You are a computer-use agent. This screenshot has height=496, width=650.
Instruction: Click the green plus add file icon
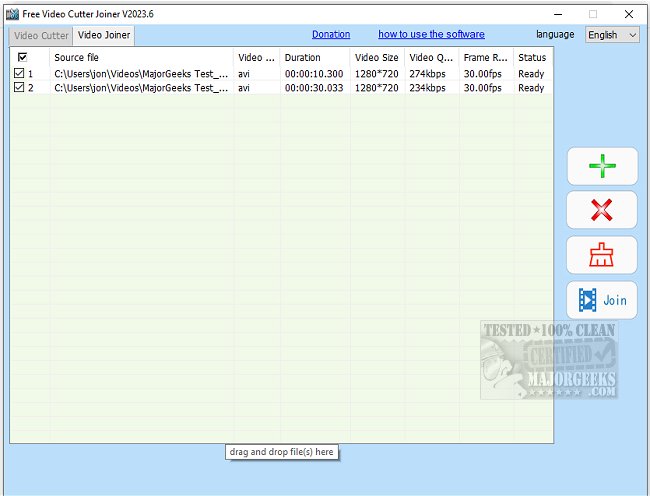[x=602, y=166]
